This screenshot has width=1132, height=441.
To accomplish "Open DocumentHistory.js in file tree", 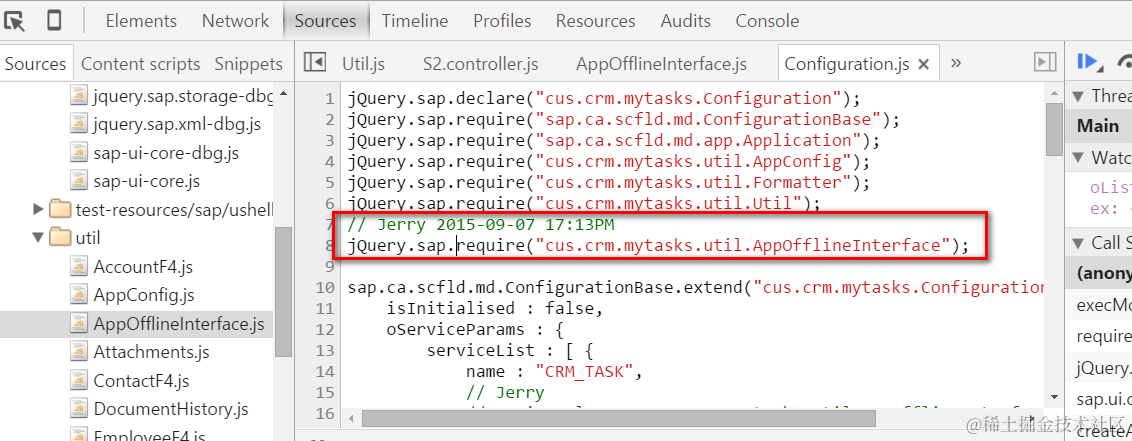I will 171,409.
